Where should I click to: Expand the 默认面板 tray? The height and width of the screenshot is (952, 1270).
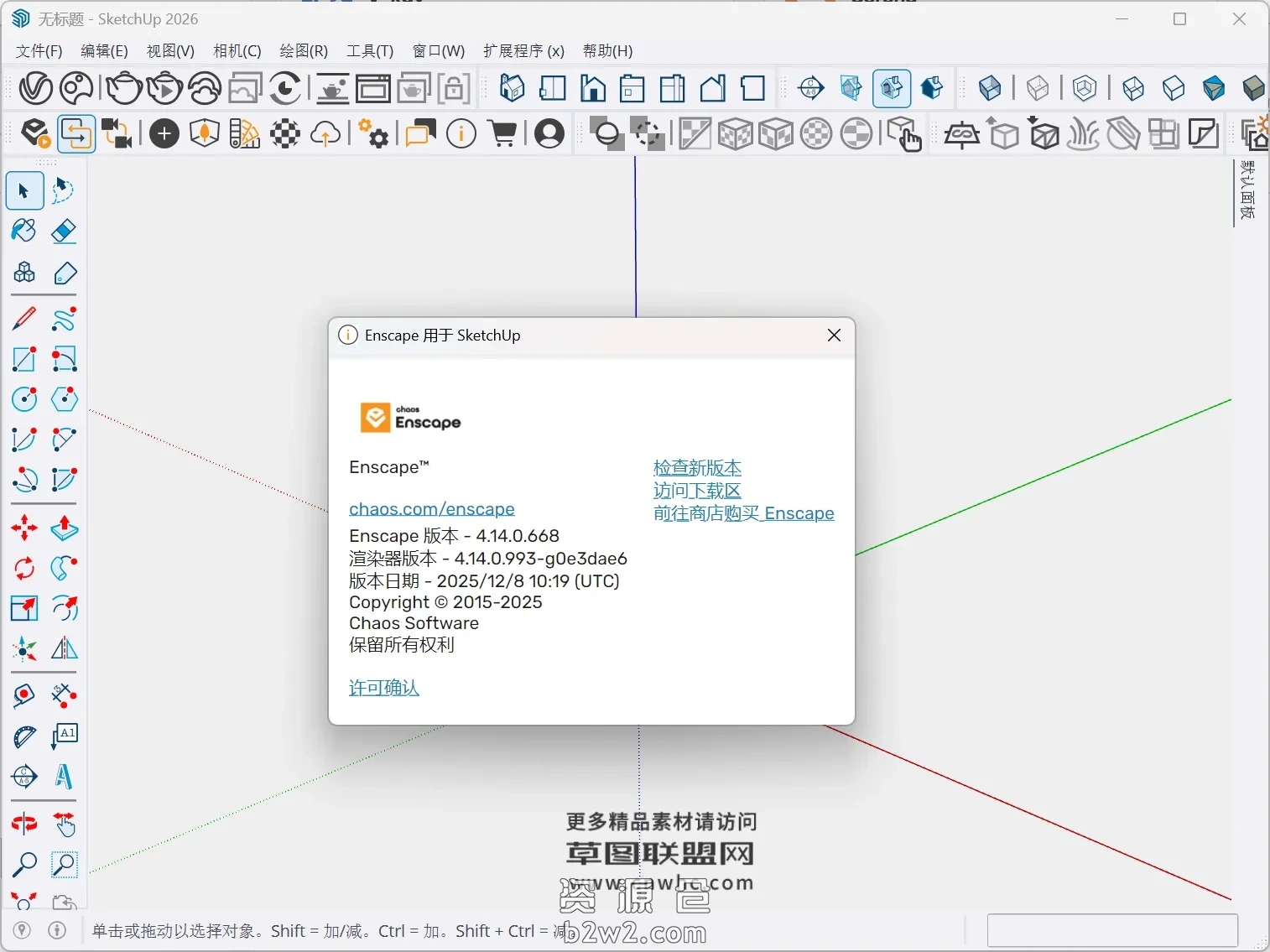(1247, 193)
